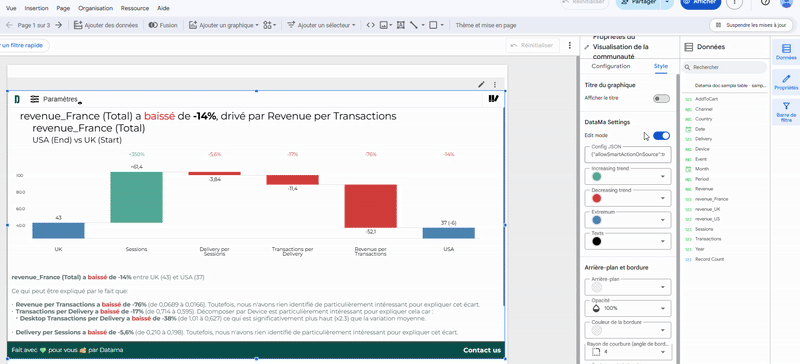The width and height of the screenshot is (800, 364).
Task: Click Ajouter des données button
Action: click(106, 25)
